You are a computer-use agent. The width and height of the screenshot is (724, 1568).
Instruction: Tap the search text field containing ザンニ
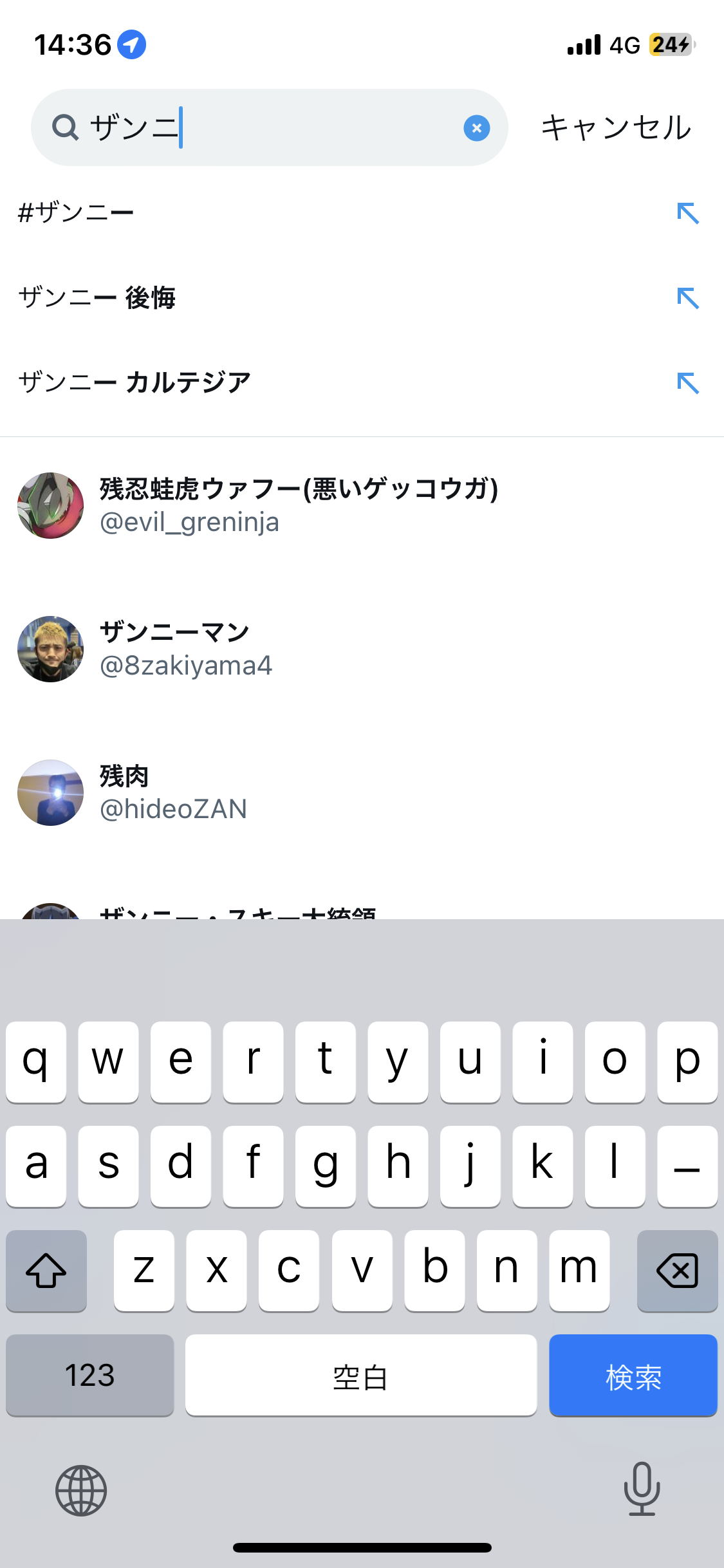pyautogui.click(x=269, y=127)
